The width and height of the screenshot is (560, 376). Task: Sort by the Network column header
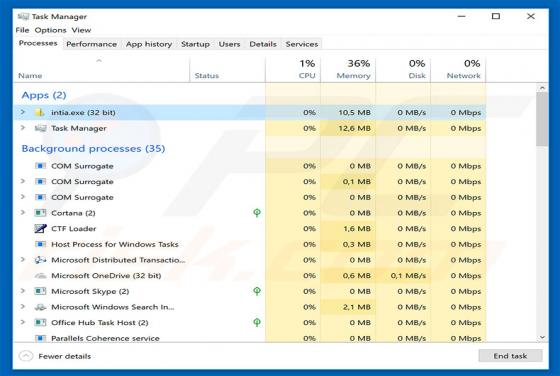tap(458, 69)
